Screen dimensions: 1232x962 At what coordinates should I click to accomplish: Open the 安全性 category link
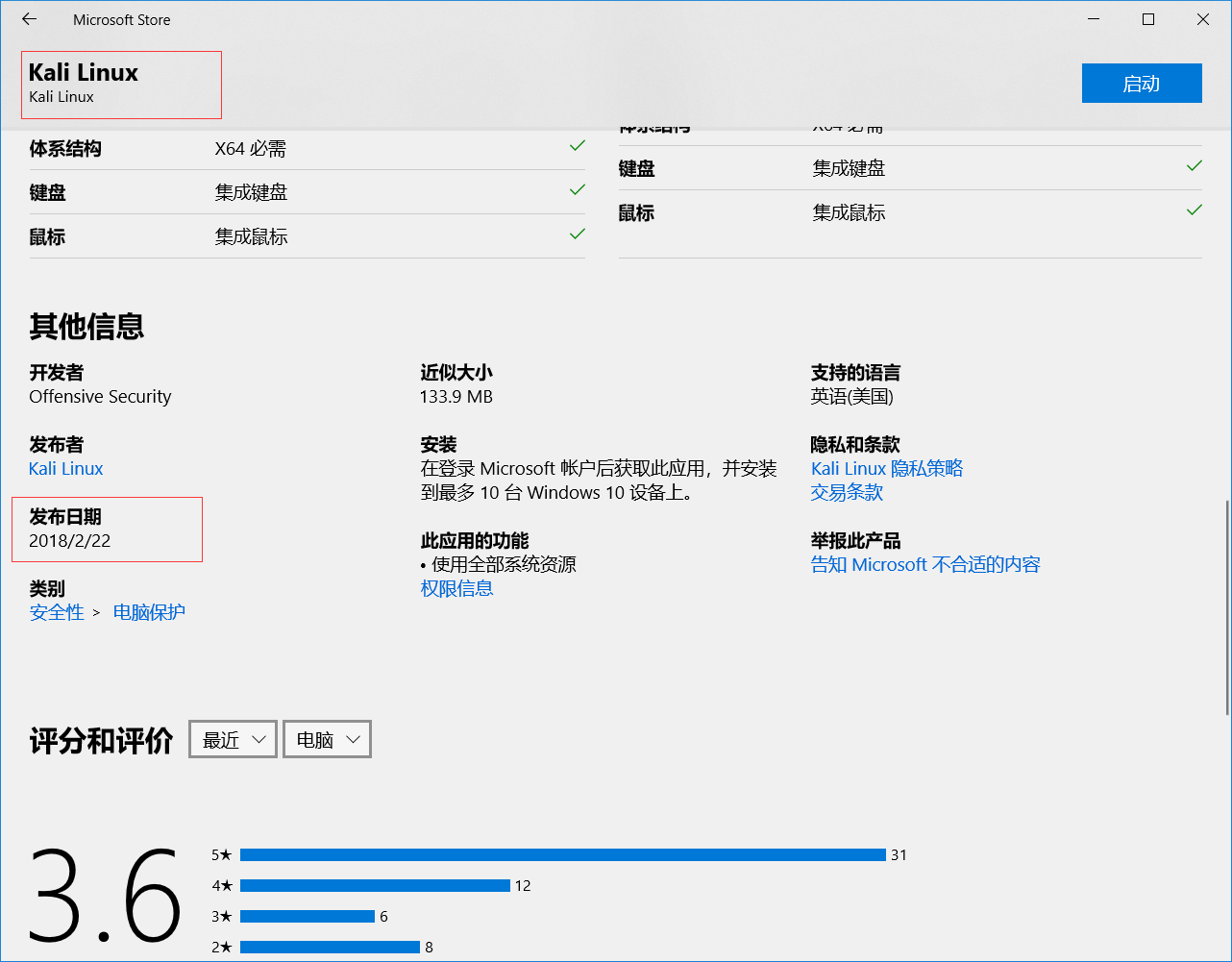point(57,612)
